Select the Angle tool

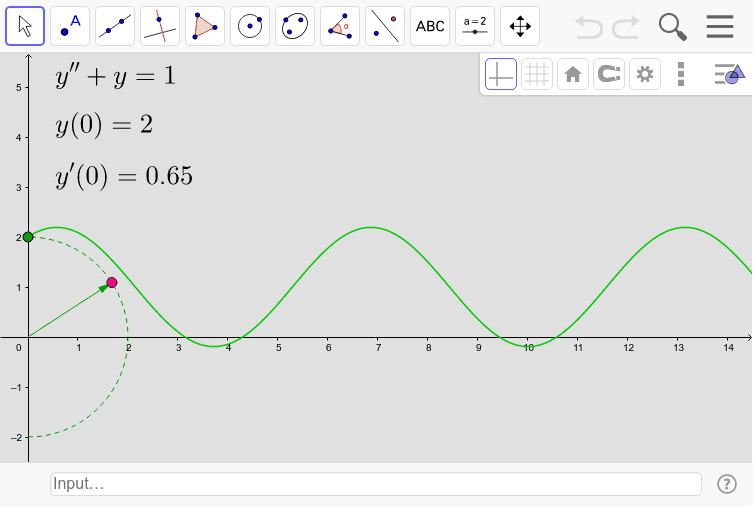(x=340, y=26)
